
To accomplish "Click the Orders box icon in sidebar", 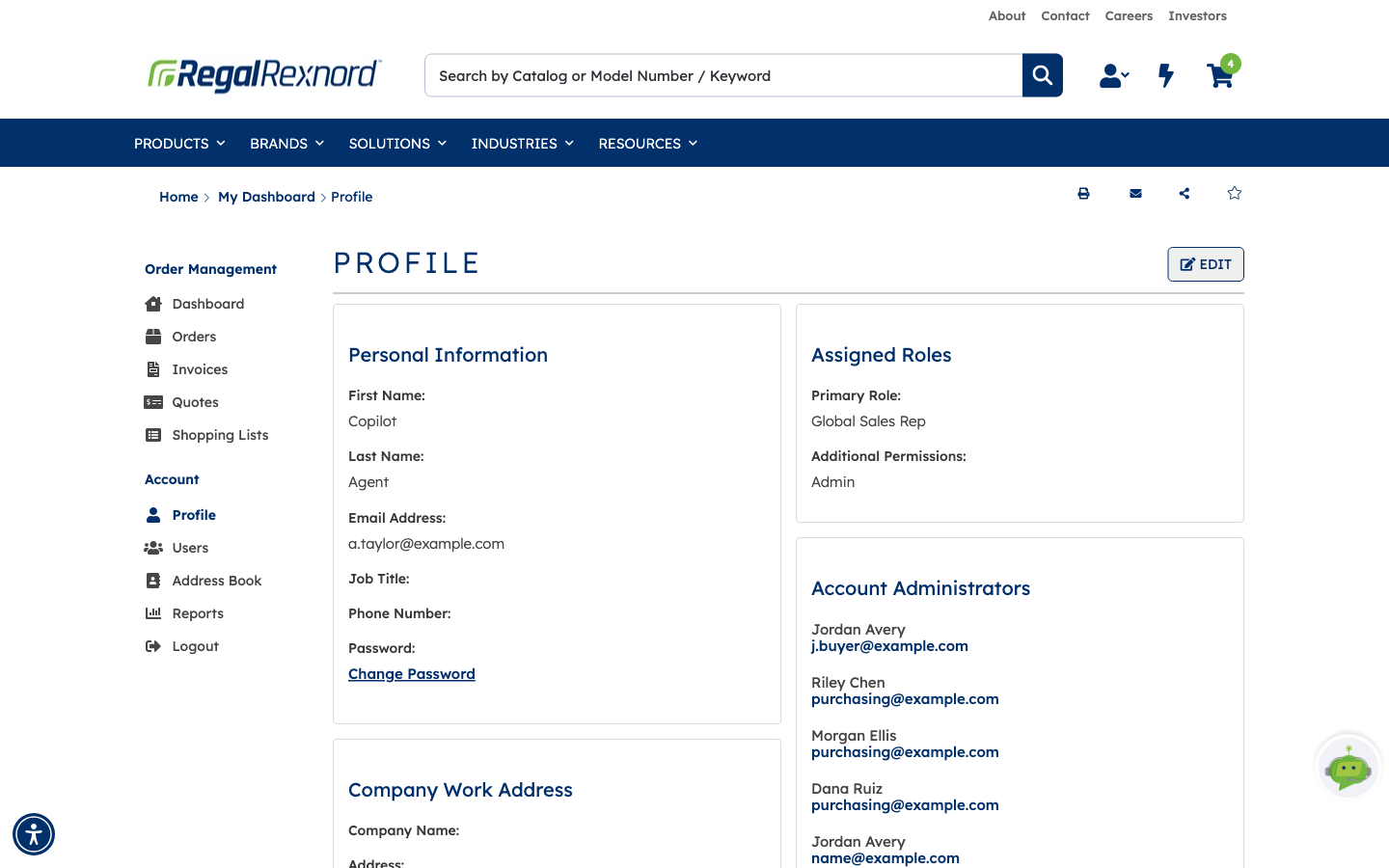I will (153, 337).
